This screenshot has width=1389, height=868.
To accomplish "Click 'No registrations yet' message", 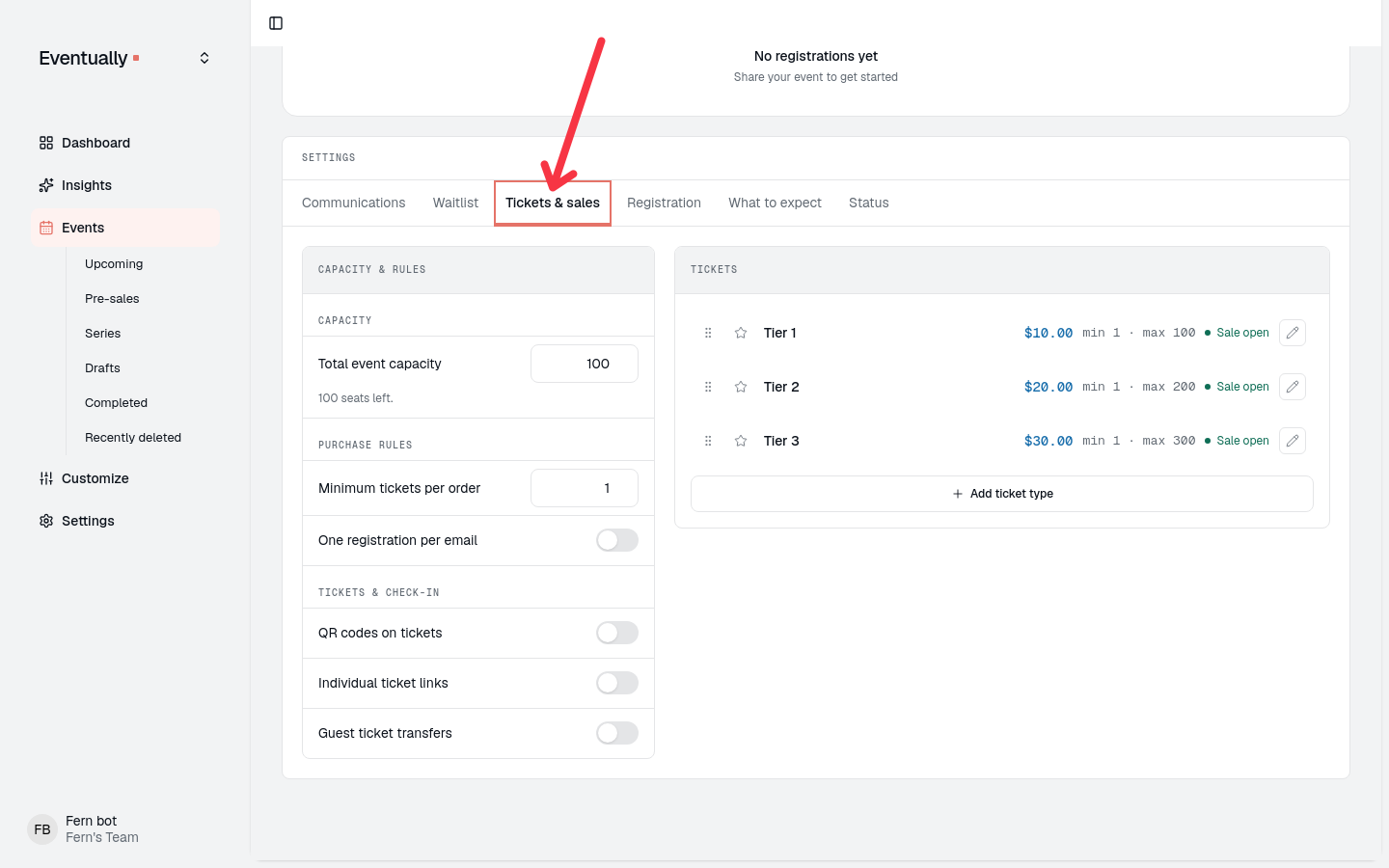I will click(x=816, y=56).
